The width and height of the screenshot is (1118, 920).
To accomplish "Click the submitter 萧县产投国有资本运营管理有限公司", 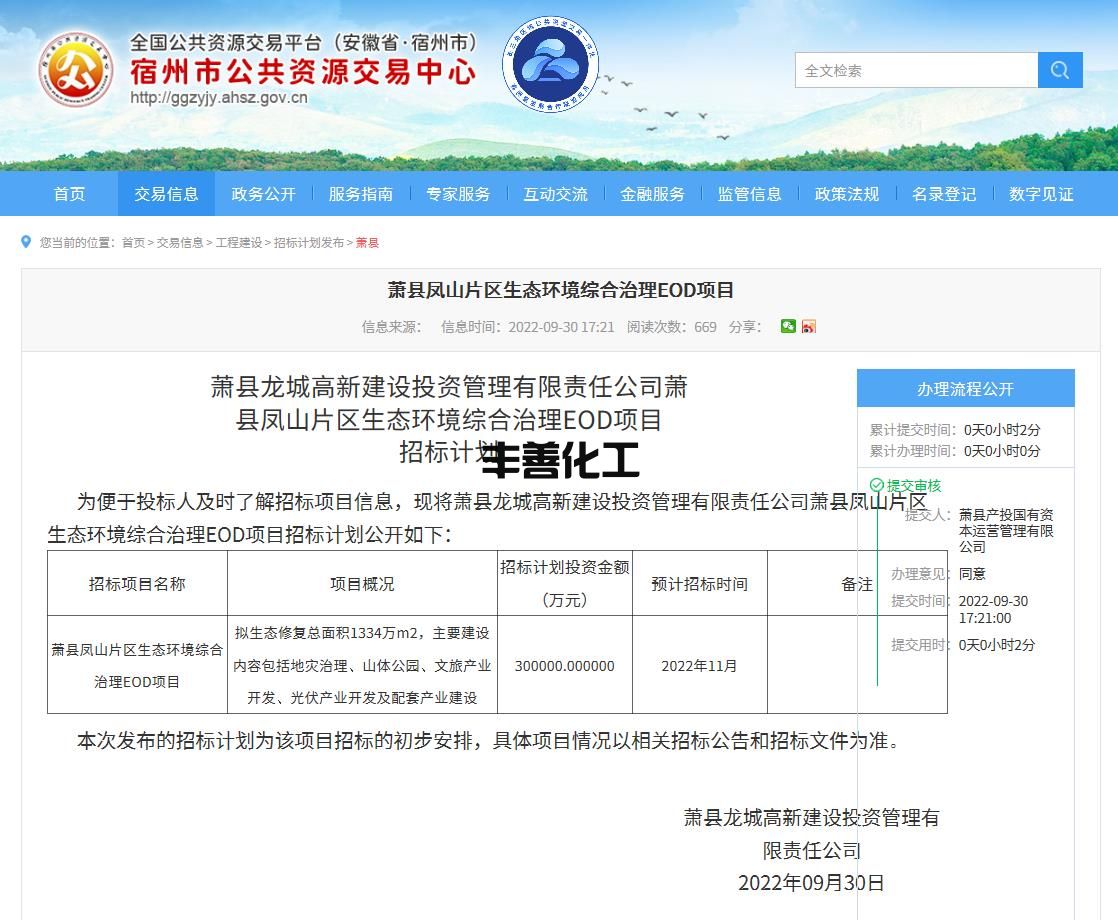I will [1006, 531].
